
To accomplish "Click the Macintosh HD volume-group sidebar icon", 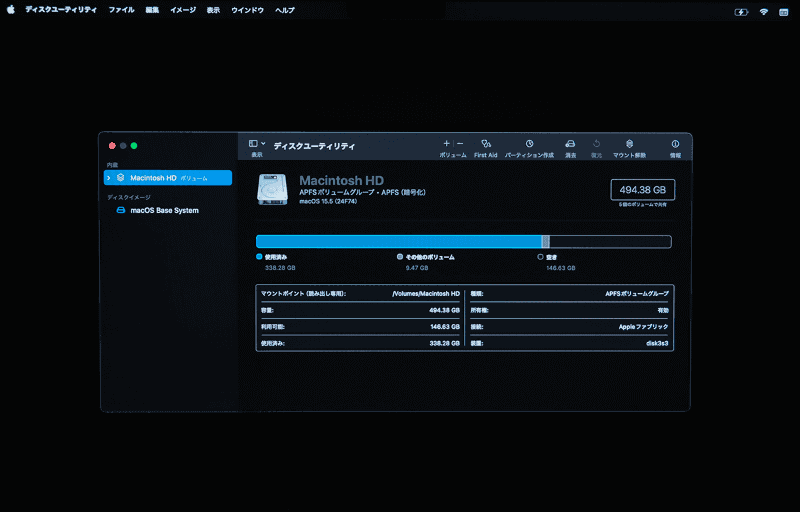I will pos(120,177).
